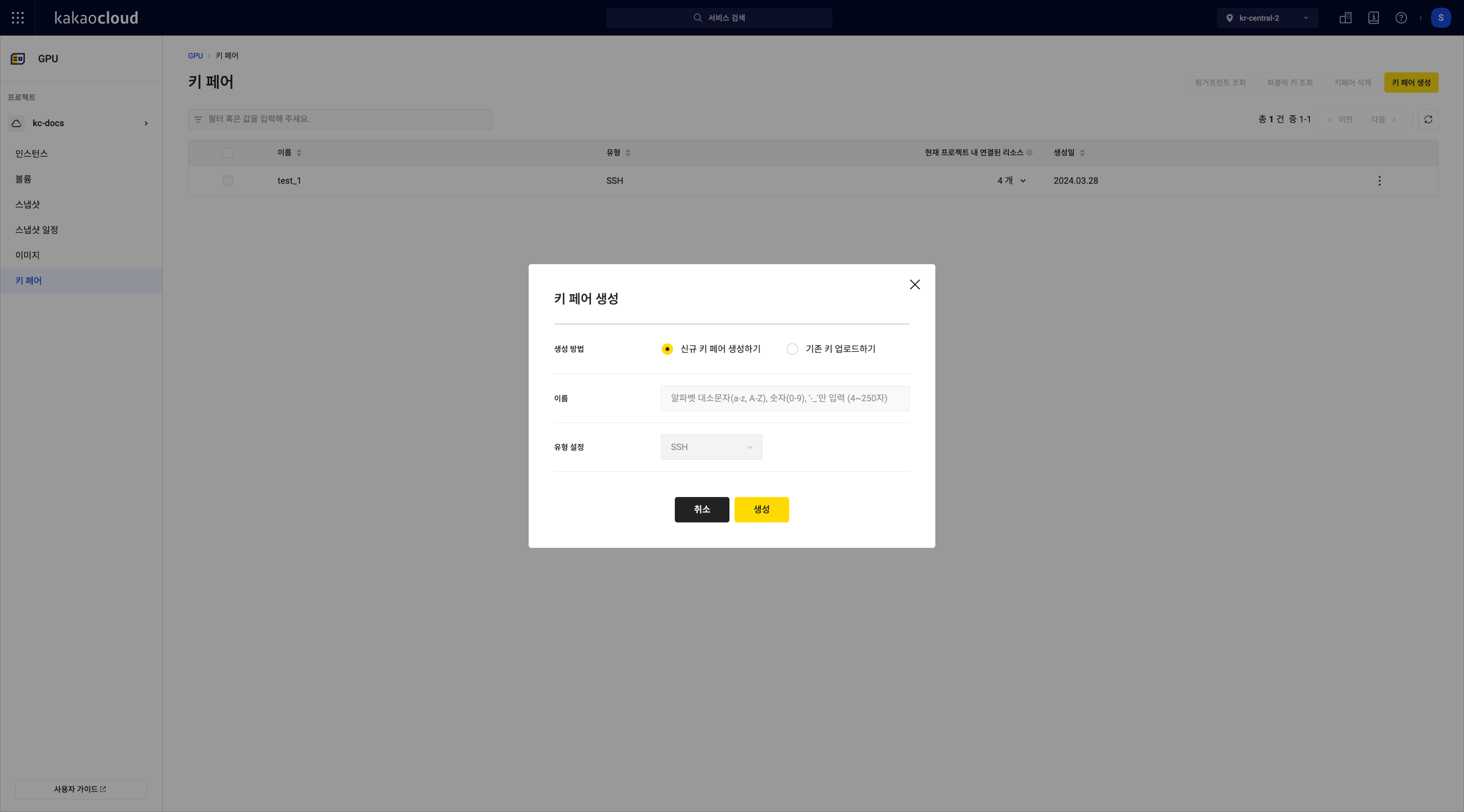1464x812 pixels.
Task: Click the location pin icon for region
Action: (x=1229, y=18)
